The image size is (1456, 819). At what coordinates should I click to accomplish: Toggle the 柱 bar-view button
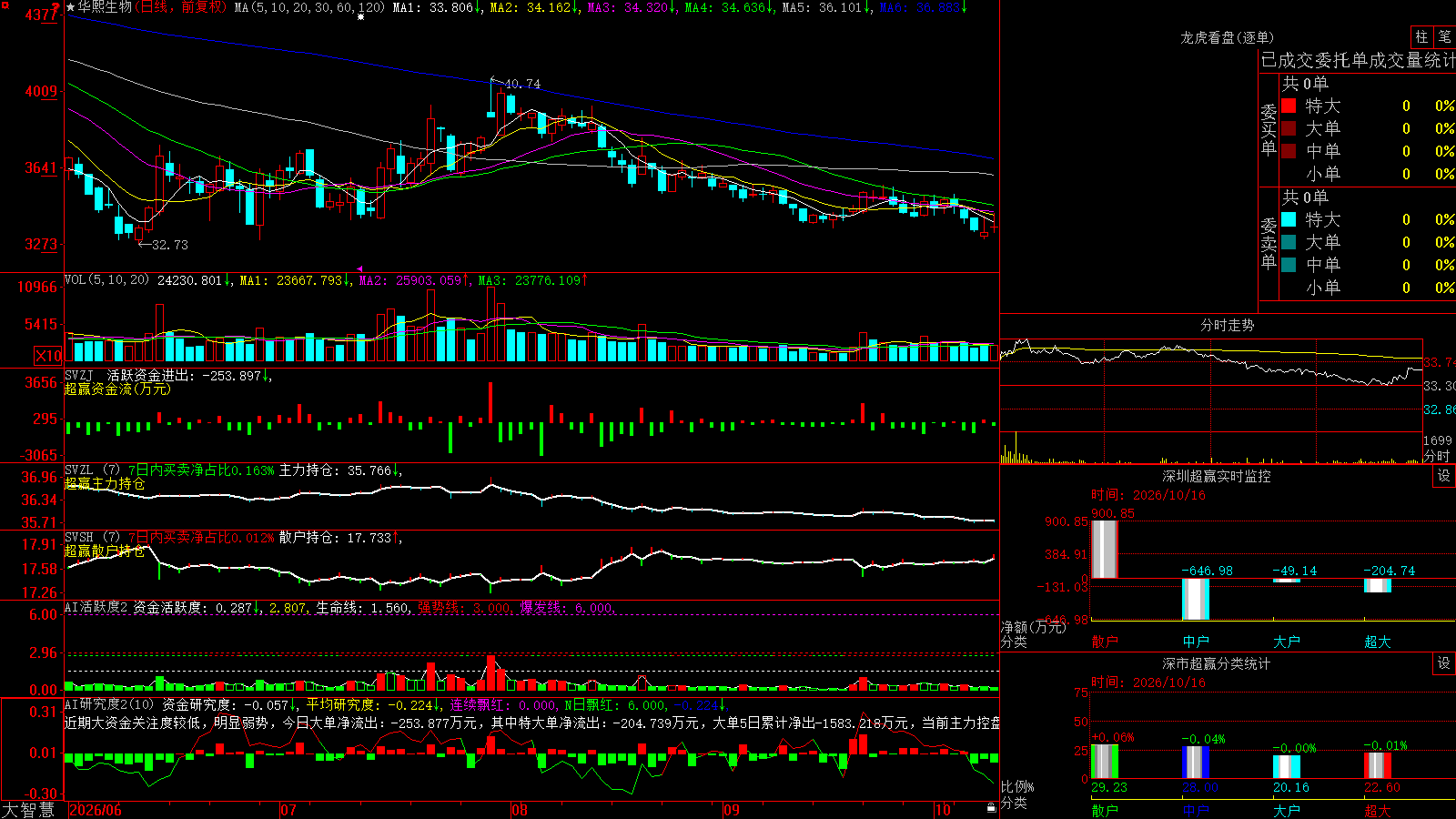(1421, 36)
